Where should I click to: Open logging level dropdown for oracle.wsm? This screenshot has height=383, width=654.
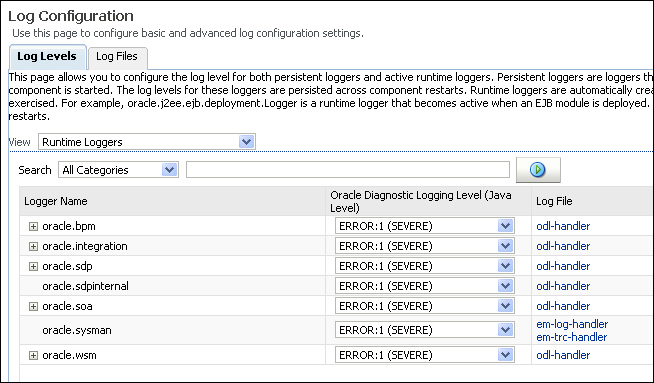425,355
